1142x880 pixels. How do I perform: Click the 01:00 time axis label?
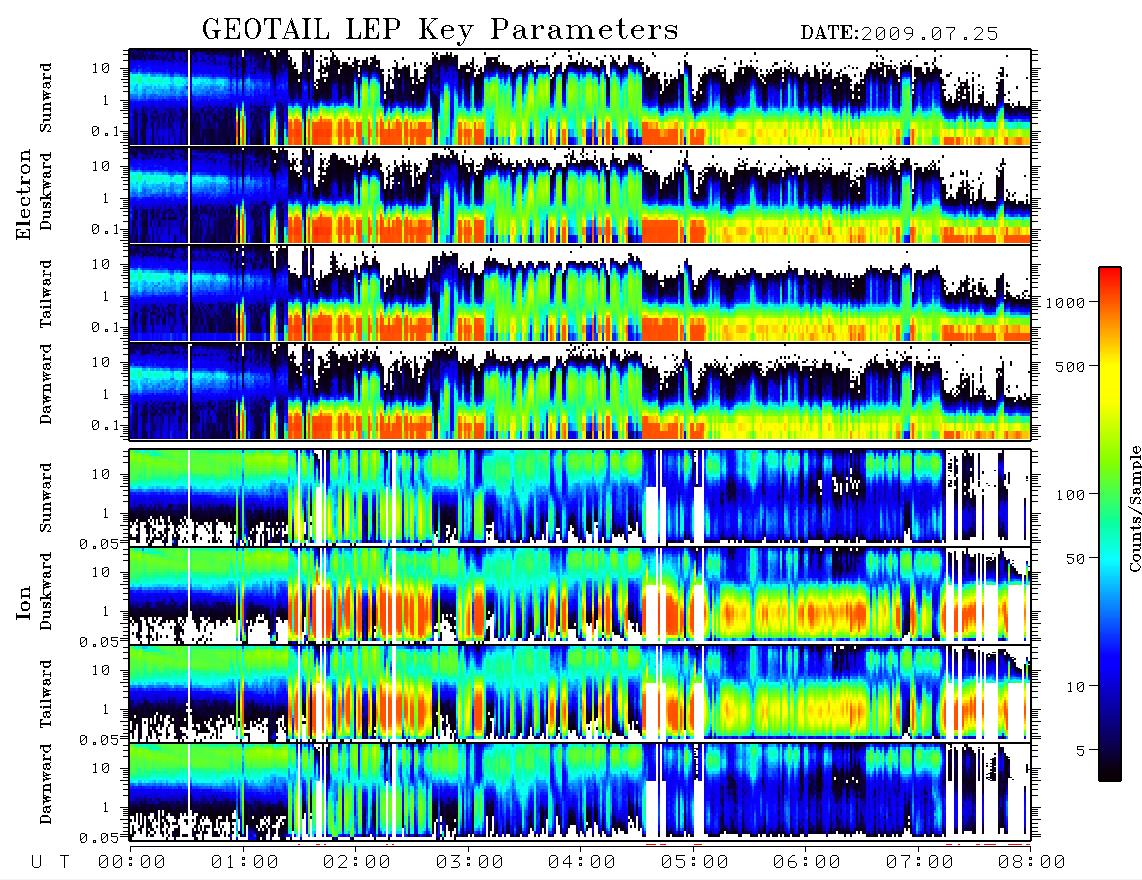click(x=245, y=863)
